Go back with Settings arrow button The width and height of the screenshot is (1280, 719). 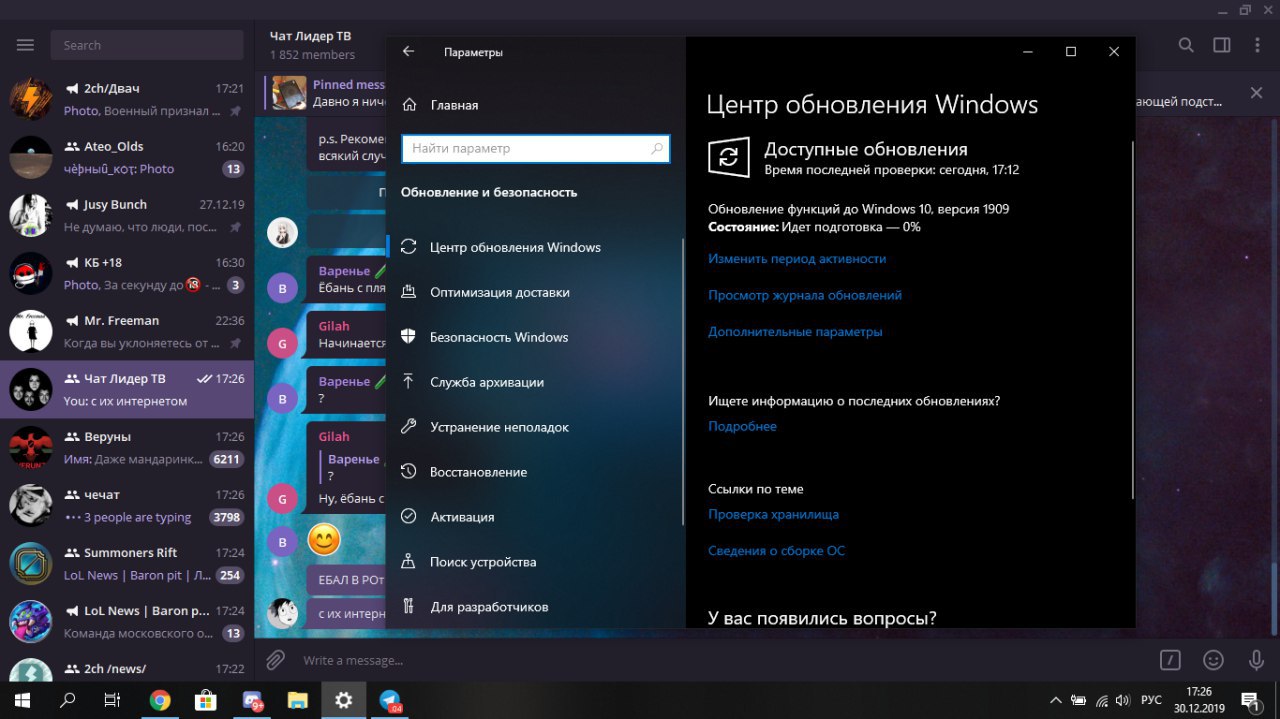[x=408, y=52]
